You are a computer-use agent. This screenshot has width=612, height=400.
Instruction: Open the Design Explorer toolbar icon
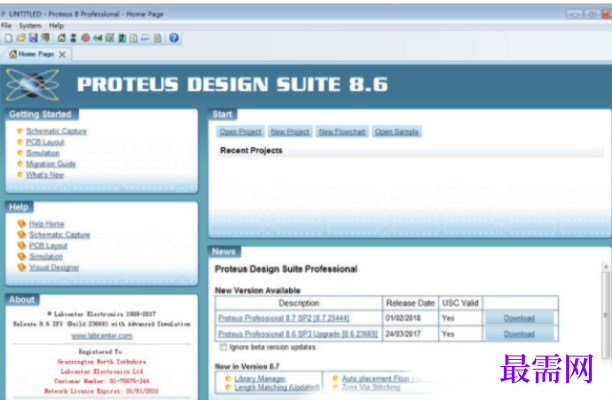click(122, 38)
